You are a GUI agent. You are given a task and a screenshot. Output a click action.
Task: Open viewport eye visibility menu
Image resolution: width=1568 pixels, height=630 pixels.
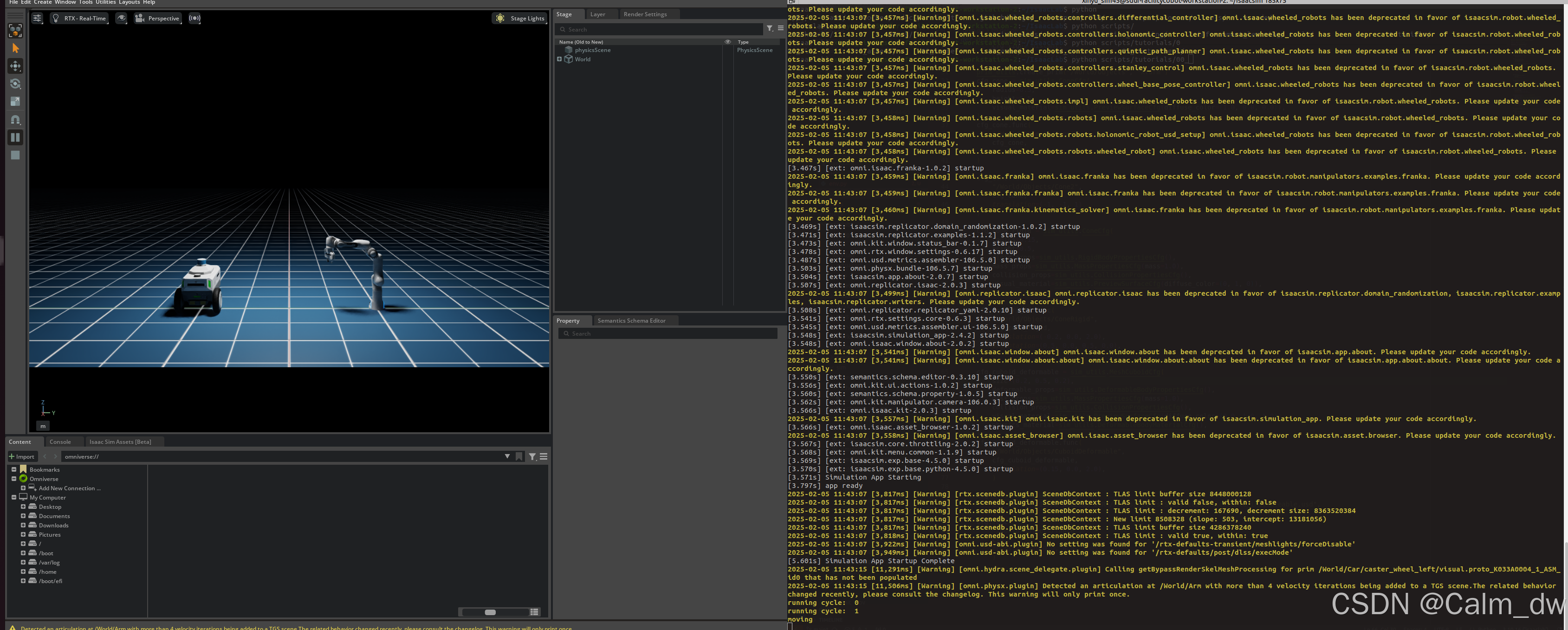tap(121, 18)
